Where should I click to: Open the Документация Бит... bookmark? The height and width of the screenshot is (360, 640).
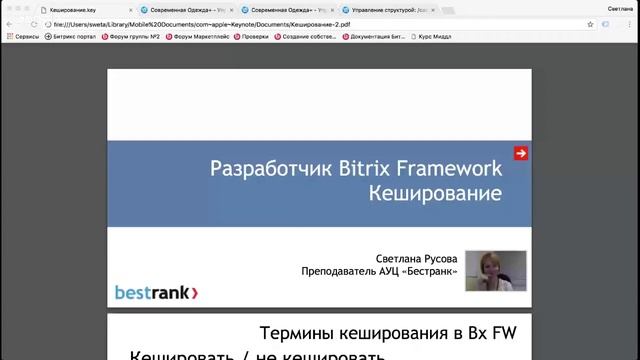point(374,37)
